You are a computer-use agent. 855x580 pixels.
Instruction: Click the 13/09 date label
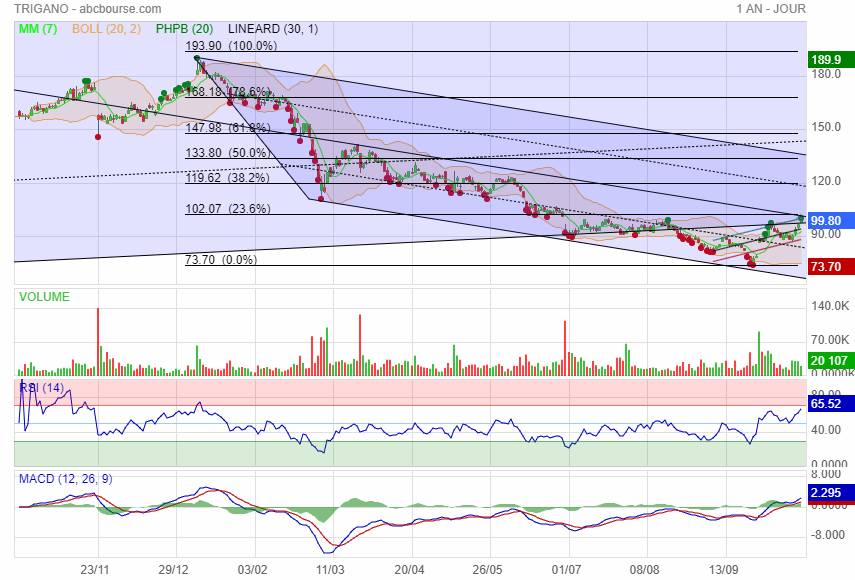click(724, 570)
